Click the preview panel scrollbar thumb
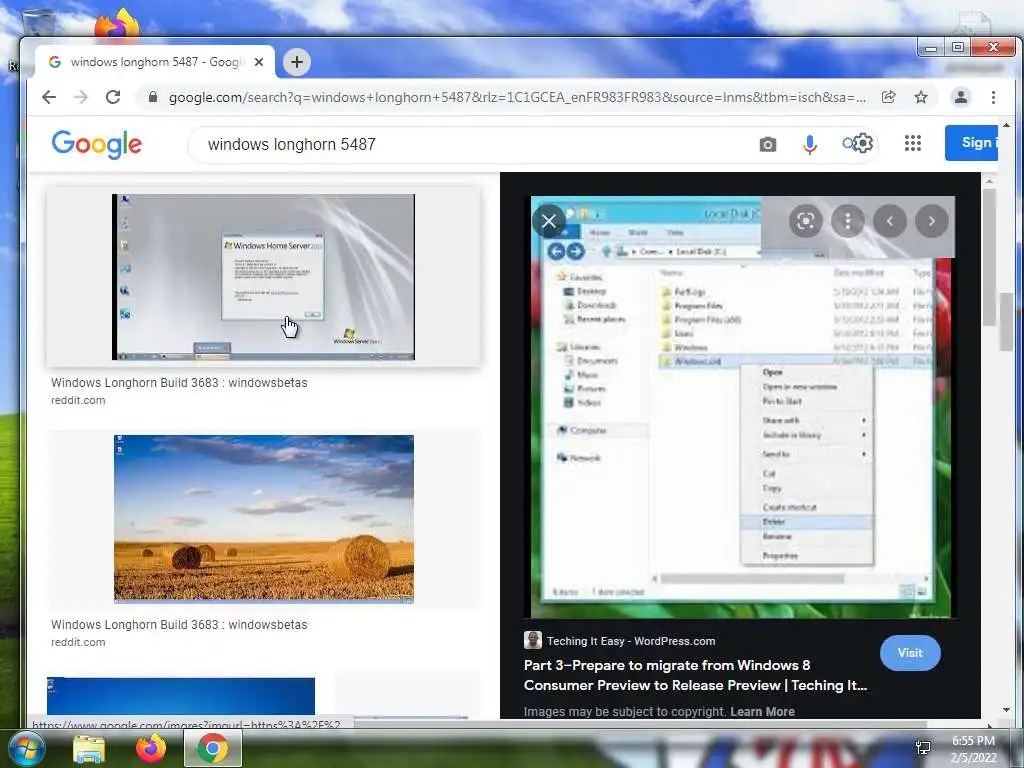Viewport: 1024px width, 768px height. click(x=989, y=257)
